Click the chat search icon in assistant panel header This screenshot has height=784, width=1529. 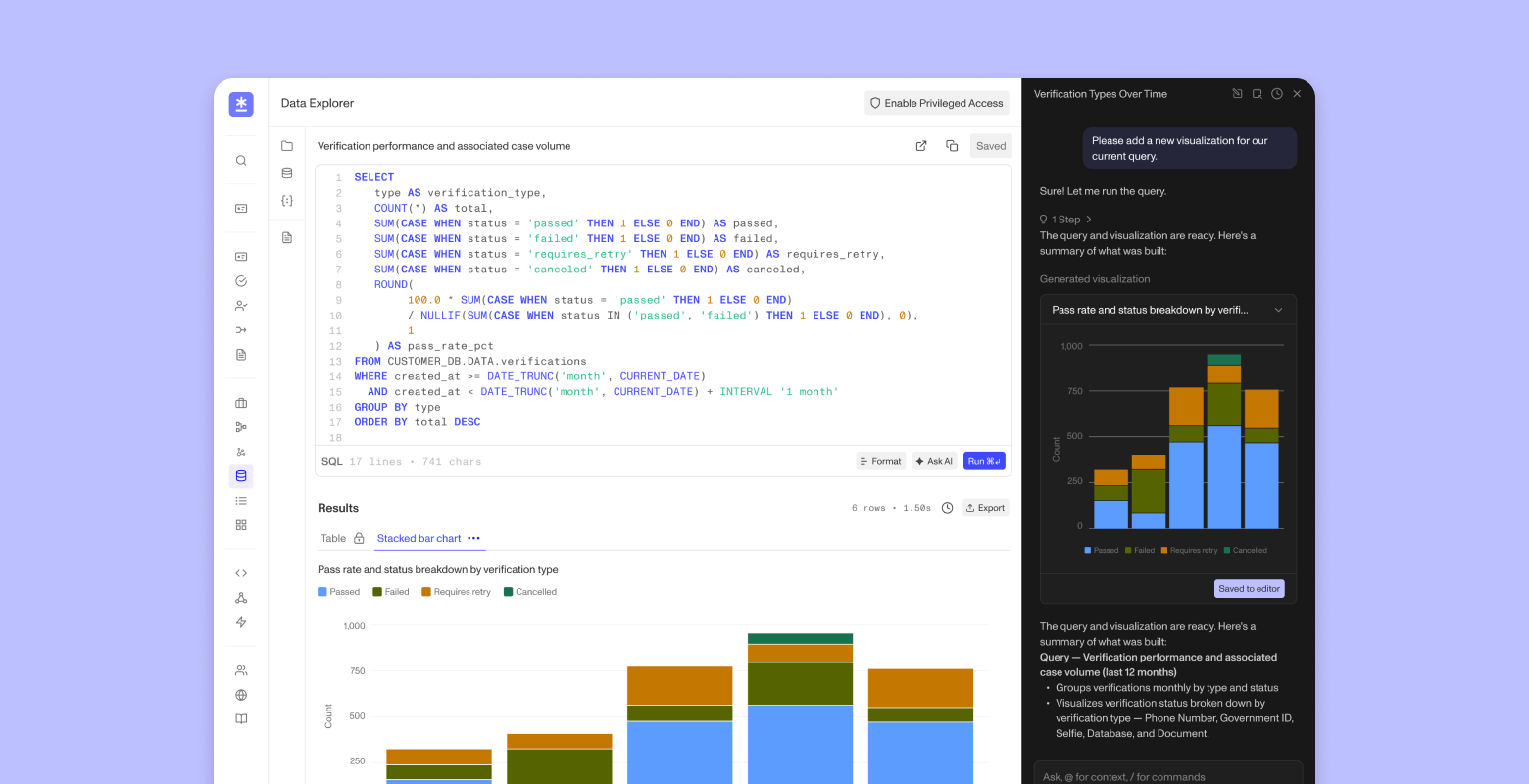(1258, 94)
